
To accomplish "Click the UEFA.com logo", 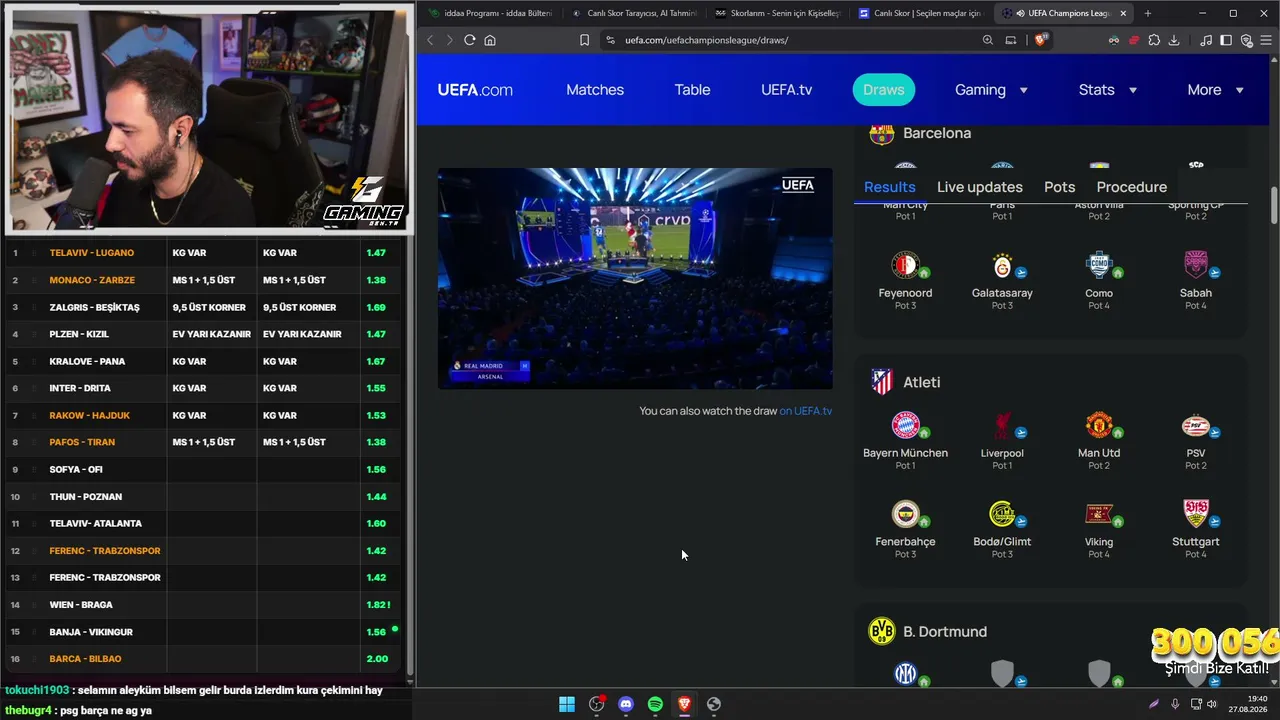I will coord(475,90).
